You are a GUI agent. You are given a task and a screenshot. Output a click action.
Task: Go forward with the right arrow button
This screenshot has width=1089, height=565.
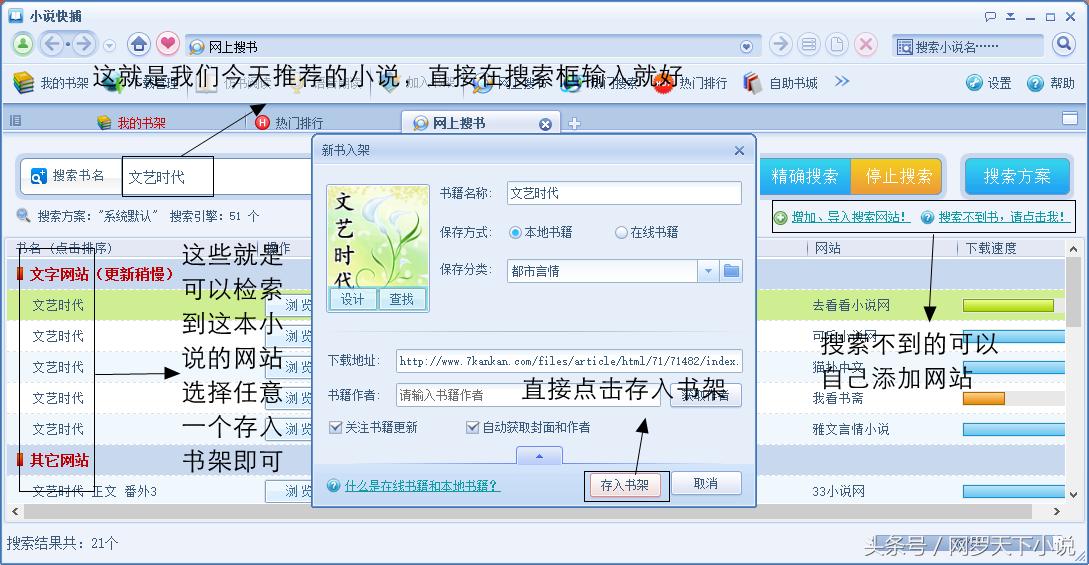(x=83, y=45)
